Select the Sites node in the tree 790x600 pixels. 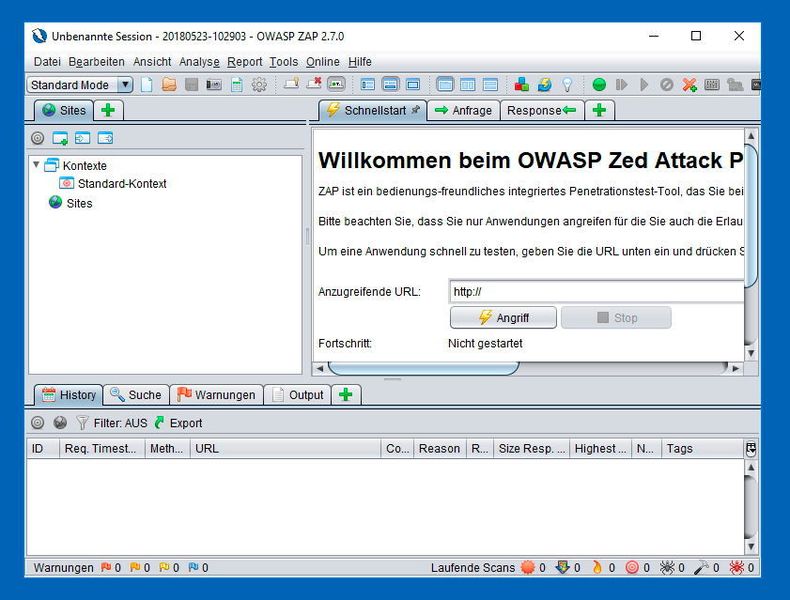(79, 203)
